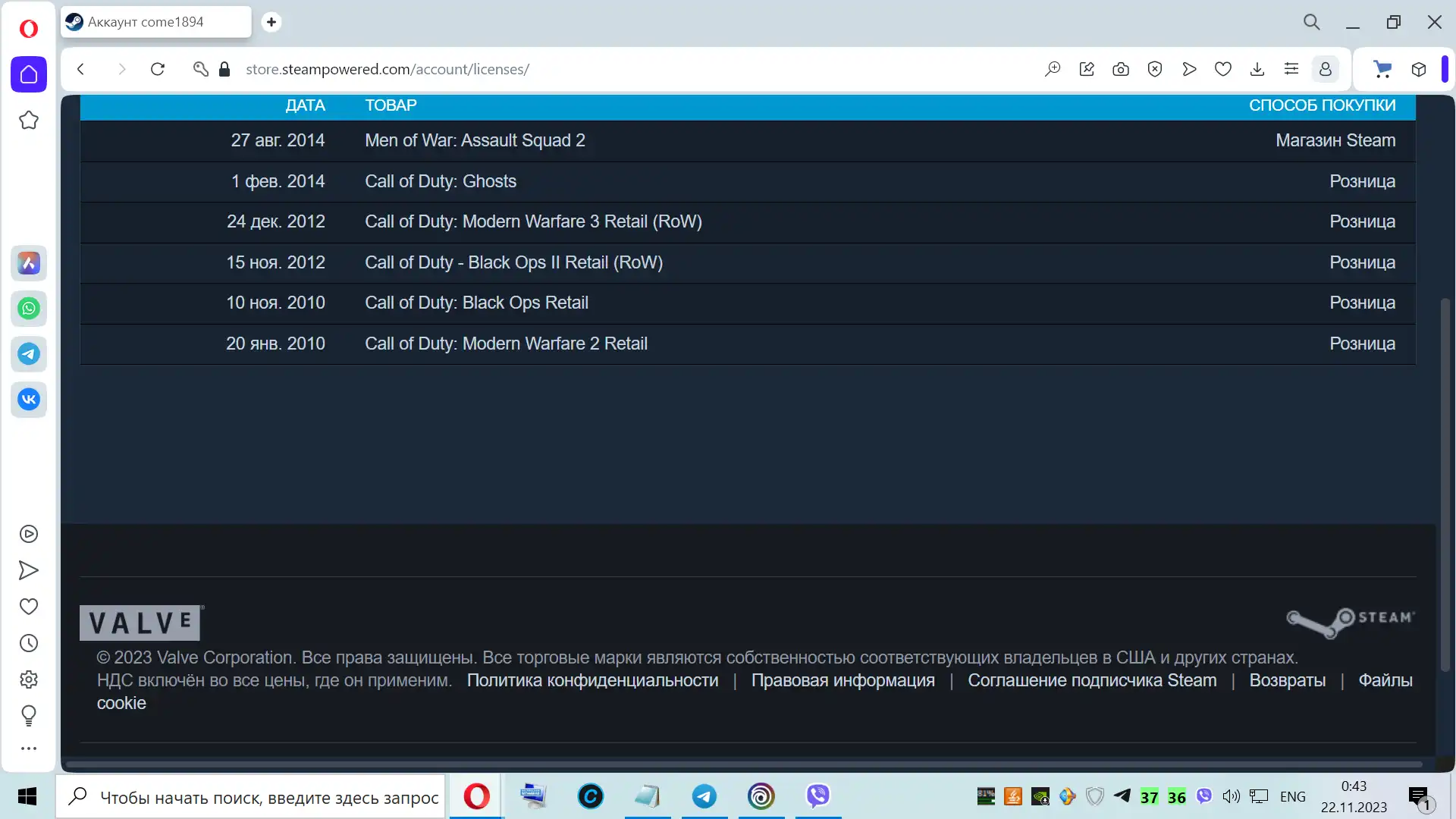Open the profile account icon in toolbar
1456x819 pixels.
(x=1326, y=69)
